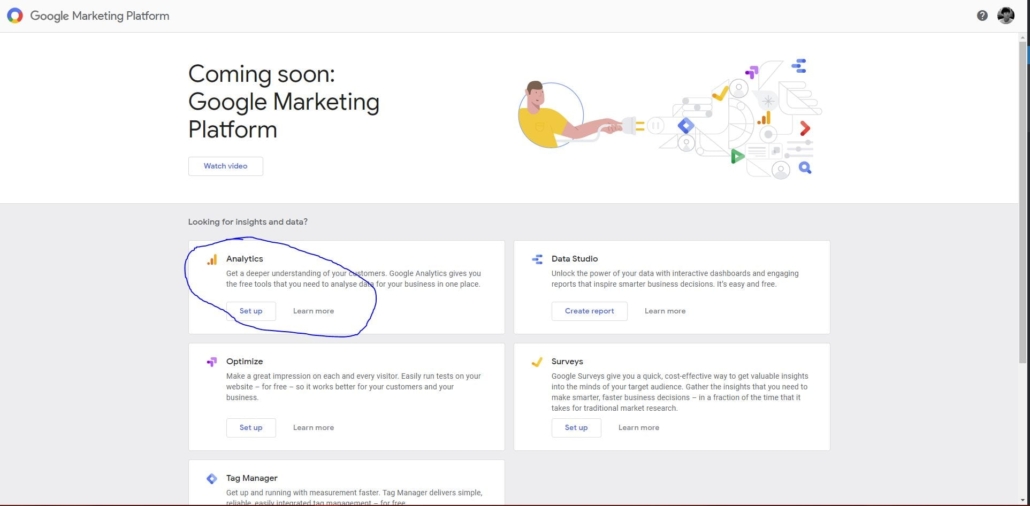The width and height of the screenshot is (1030, 506).
Task: Click the Google Marketing Platform logo icon
Action: (x=14, y=16)
